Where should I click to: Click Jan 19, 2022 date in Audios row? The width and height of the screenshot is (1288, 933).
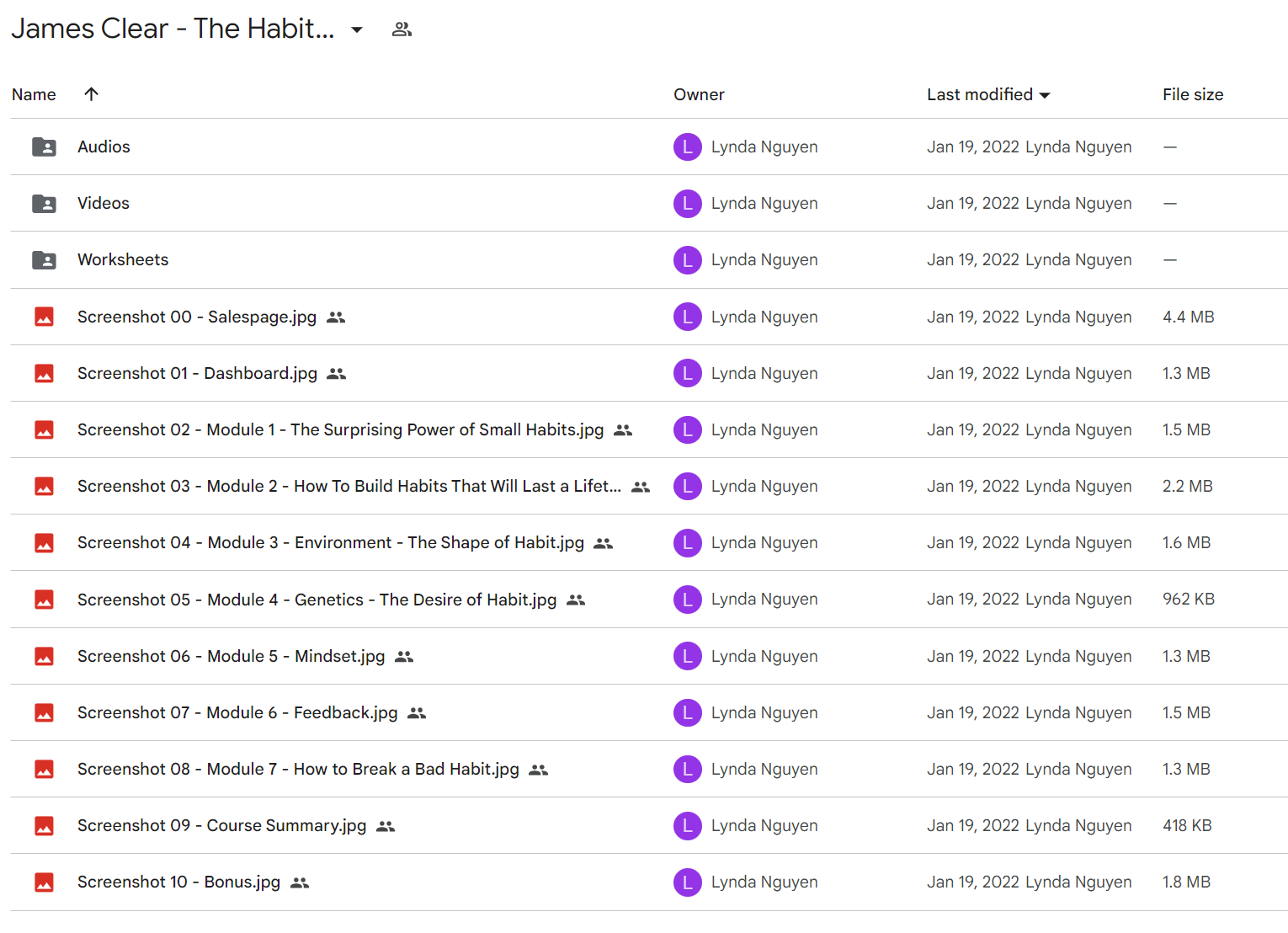973,147
